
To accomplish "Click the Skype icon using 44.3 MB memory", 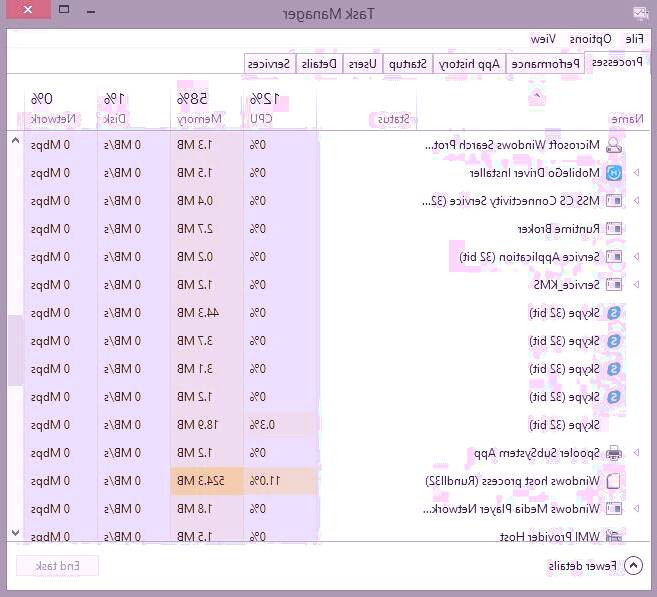I will (614, 313).
